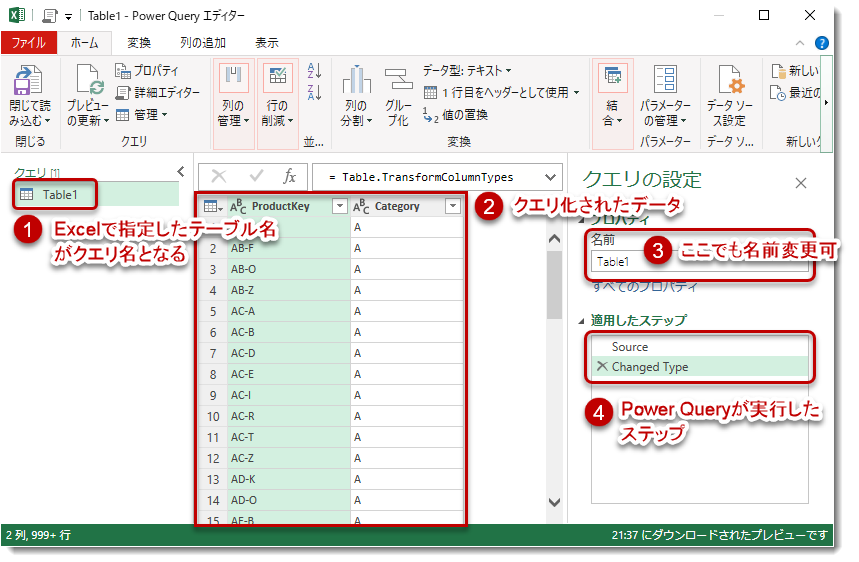Click the AD-K cell in row 13
Image resolution: width=859 pixels, height=562 pixels.
point(289,479)
